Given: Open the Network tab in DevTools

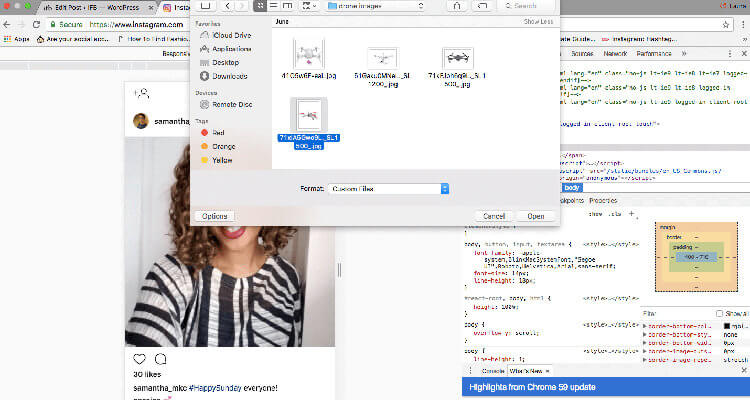Looking at the screenshot, I should [x=615, y=52].
